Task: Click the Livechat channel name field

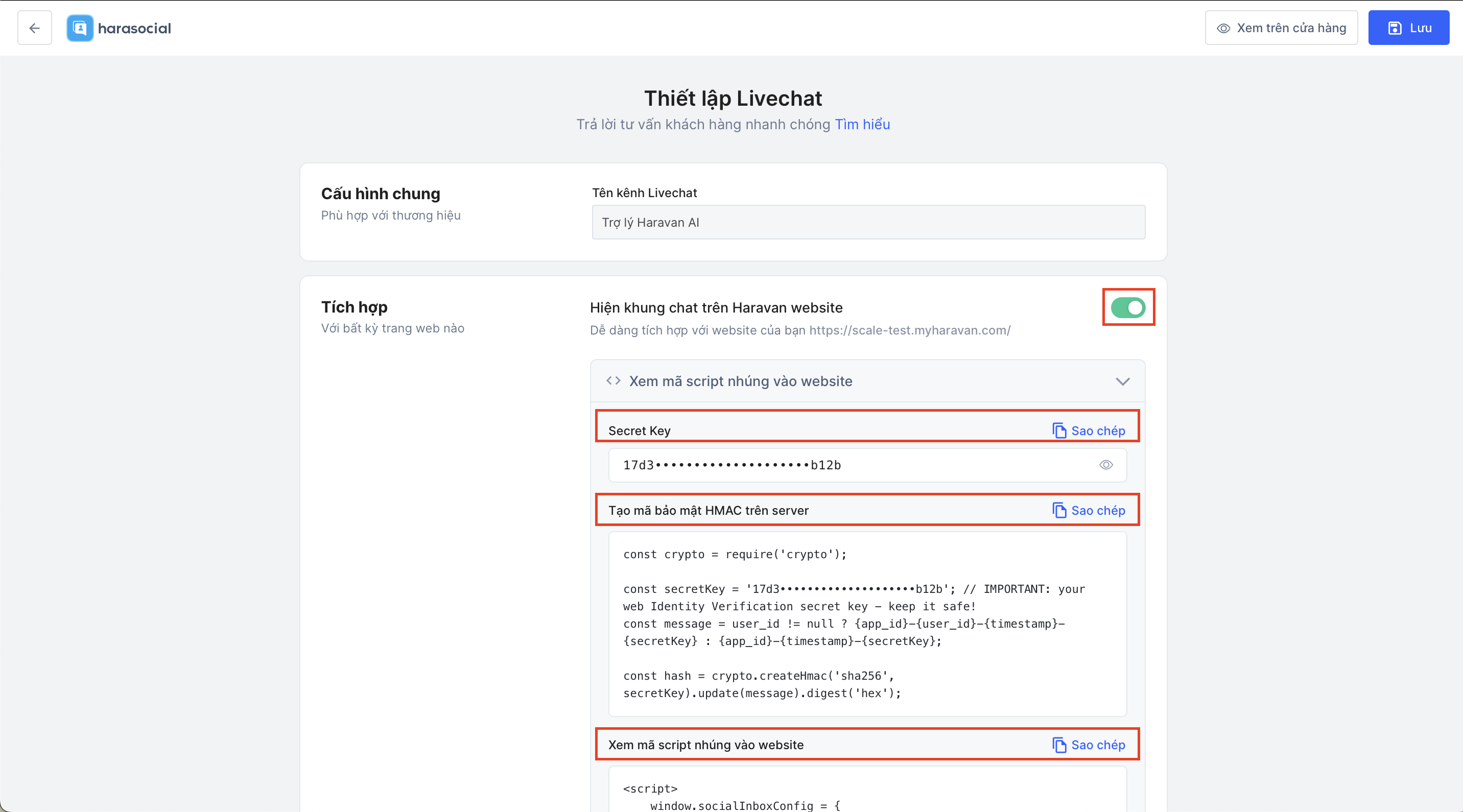Action: point(868,223)
